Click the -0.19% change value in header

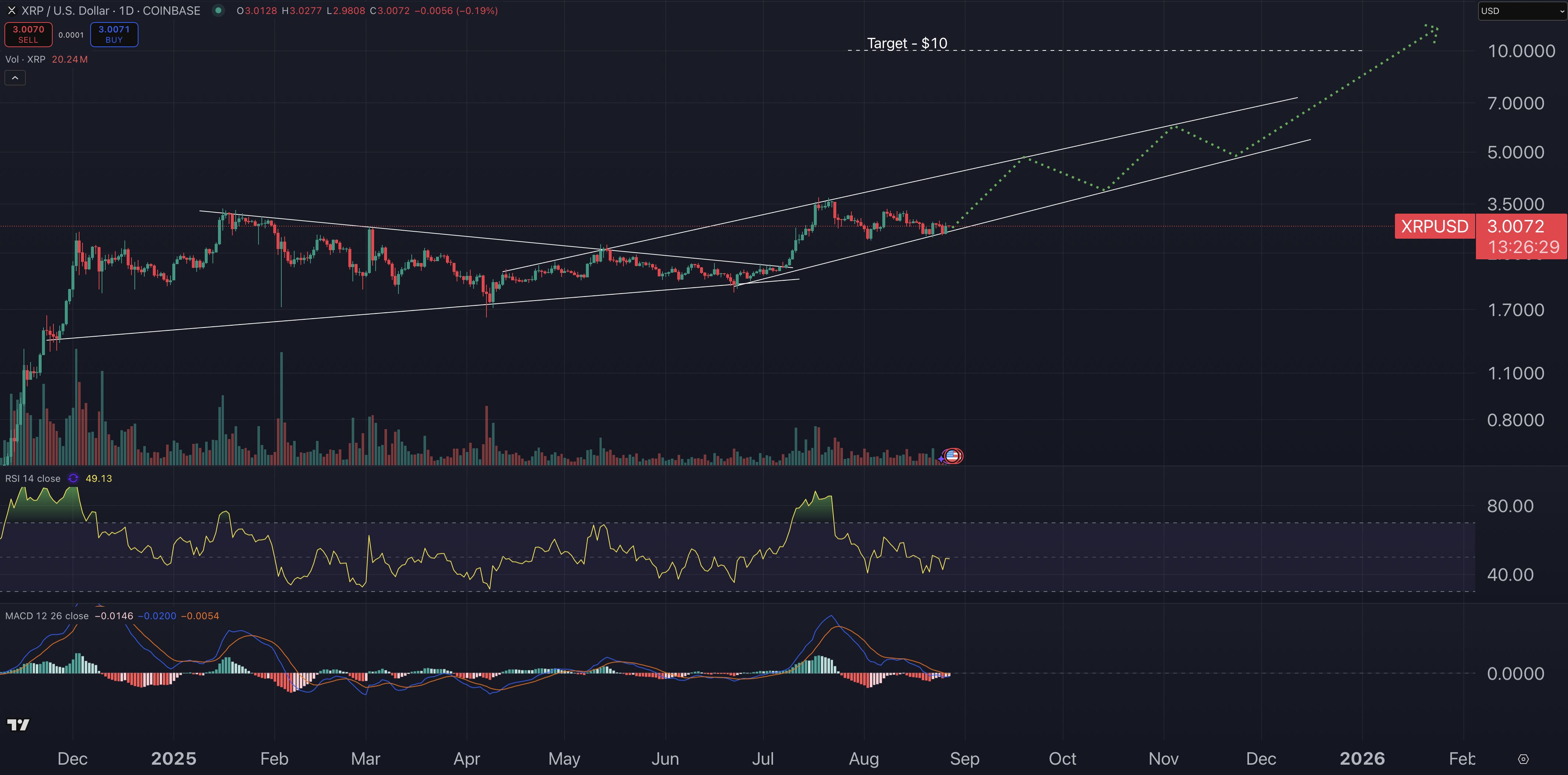click(477, 10)
